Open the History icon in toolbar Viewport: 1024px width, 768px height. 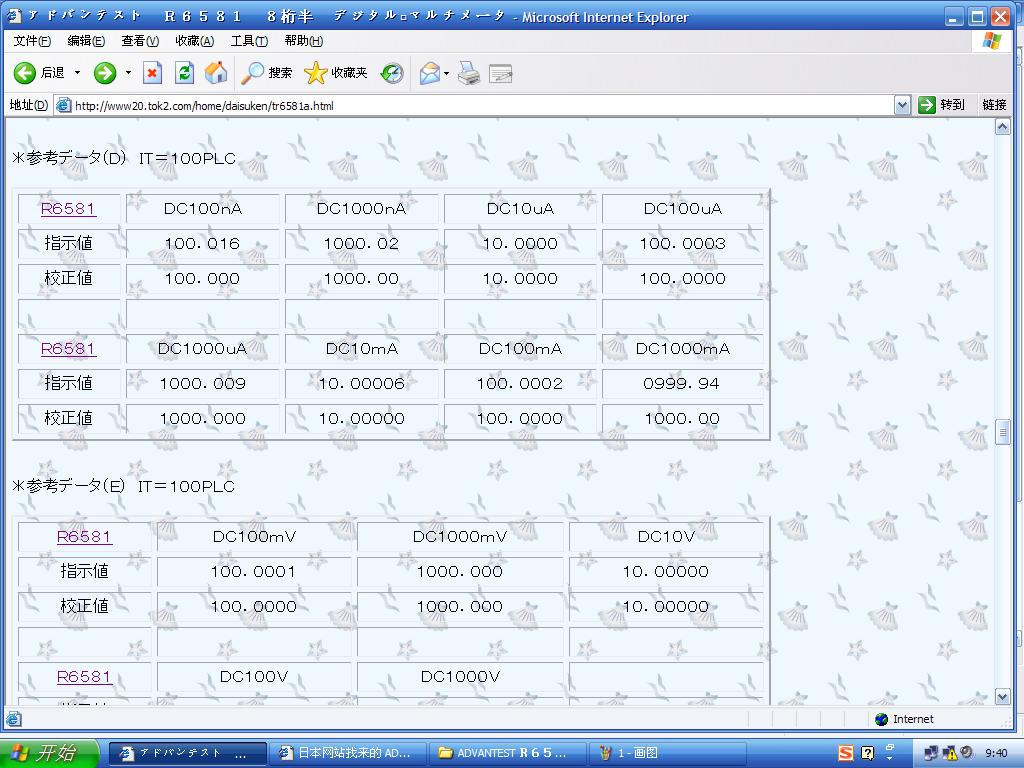pyautogui.click(x=392, y=73)
